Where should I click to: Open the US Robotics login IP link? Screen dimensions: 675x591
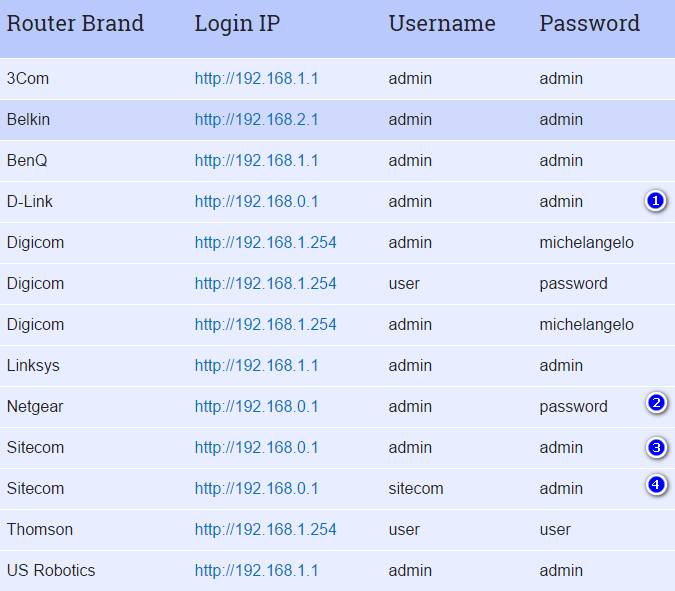pyautogui.click(x=257, y=570)
